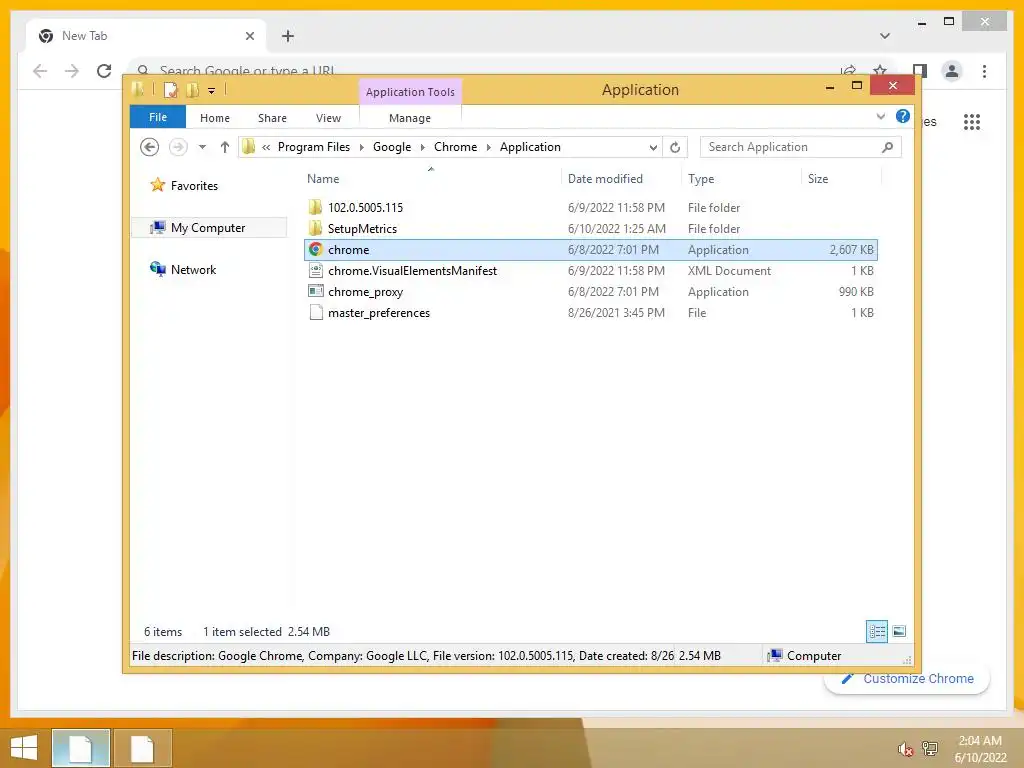Open the address bar history dropdown
This screenshot has height=768, width=1024.
653,148
